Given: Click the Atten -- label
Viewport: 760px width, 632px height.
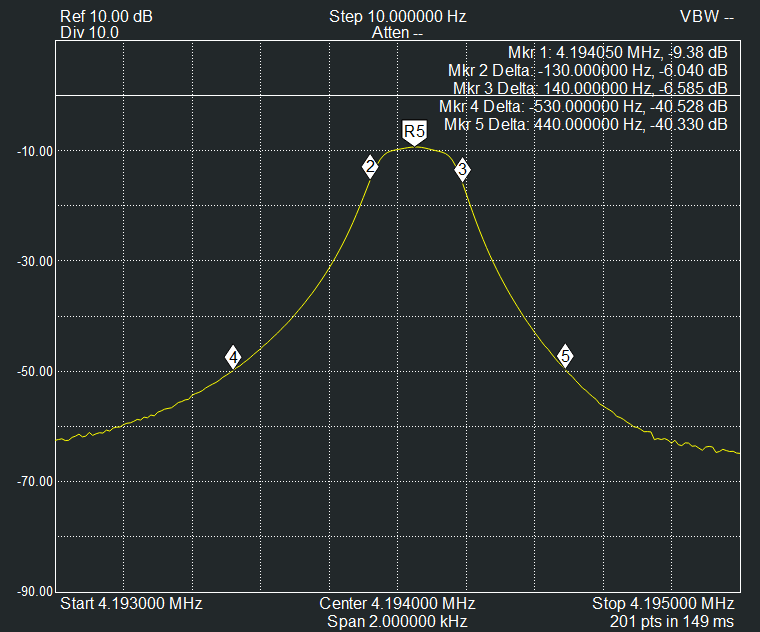Looking at the screenshot, I should pyautogui.click(x=397, y=32).
